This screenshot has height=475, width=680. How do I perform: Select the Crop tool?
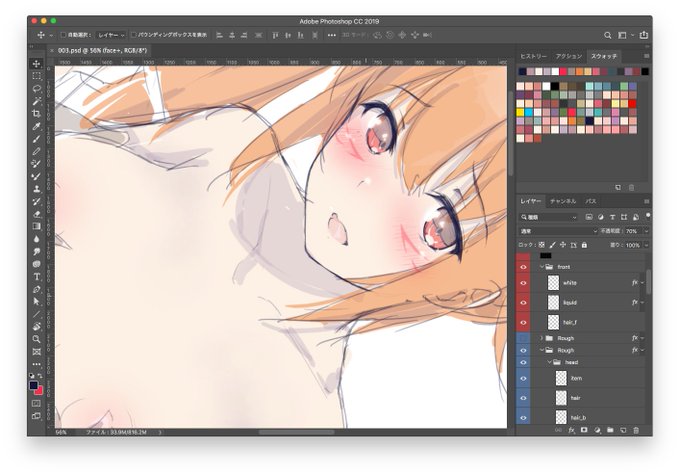(36, 114)
